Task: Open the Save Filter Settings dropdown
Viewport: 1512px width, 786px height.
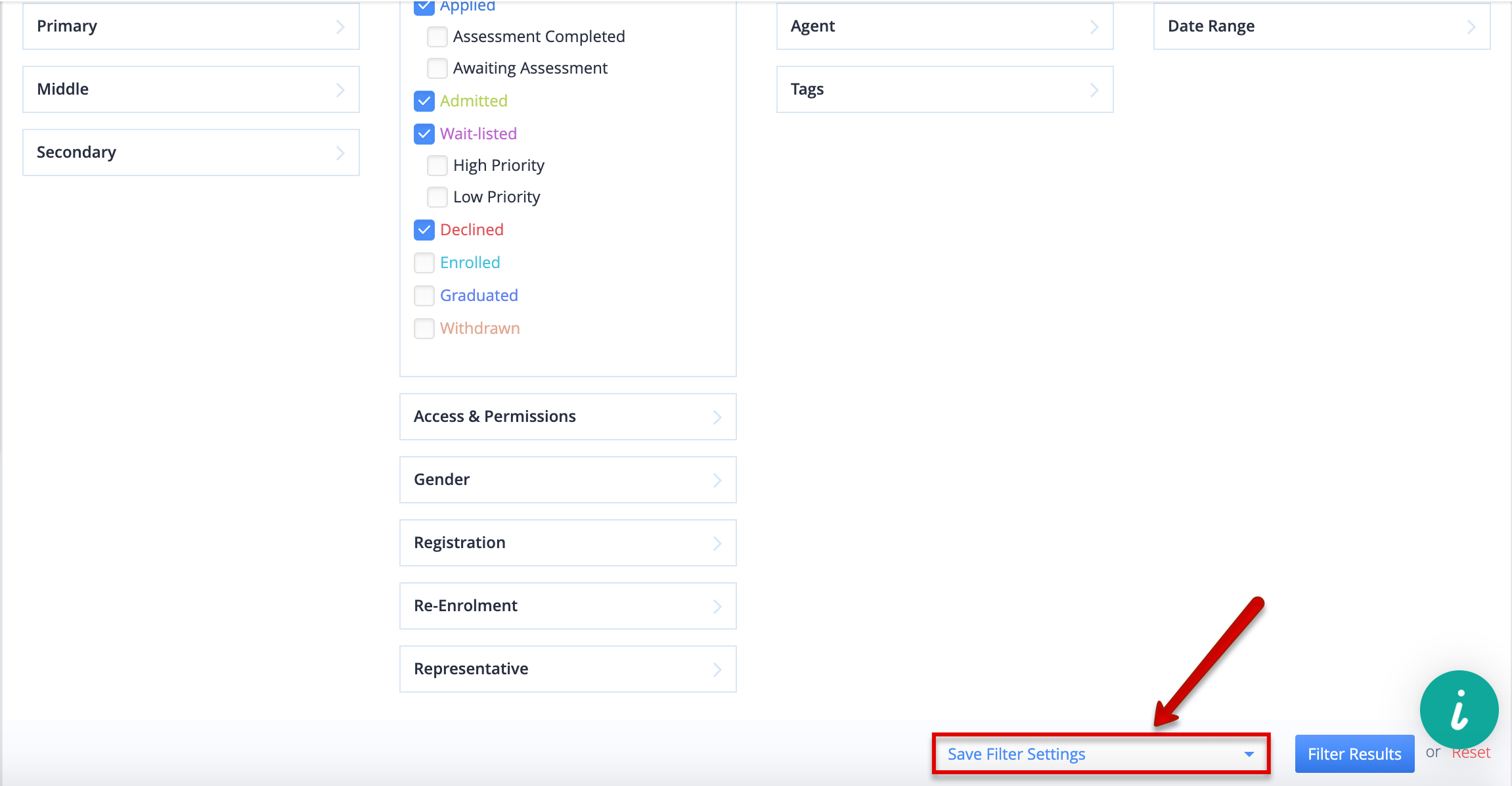Action: click(1101, 754)
